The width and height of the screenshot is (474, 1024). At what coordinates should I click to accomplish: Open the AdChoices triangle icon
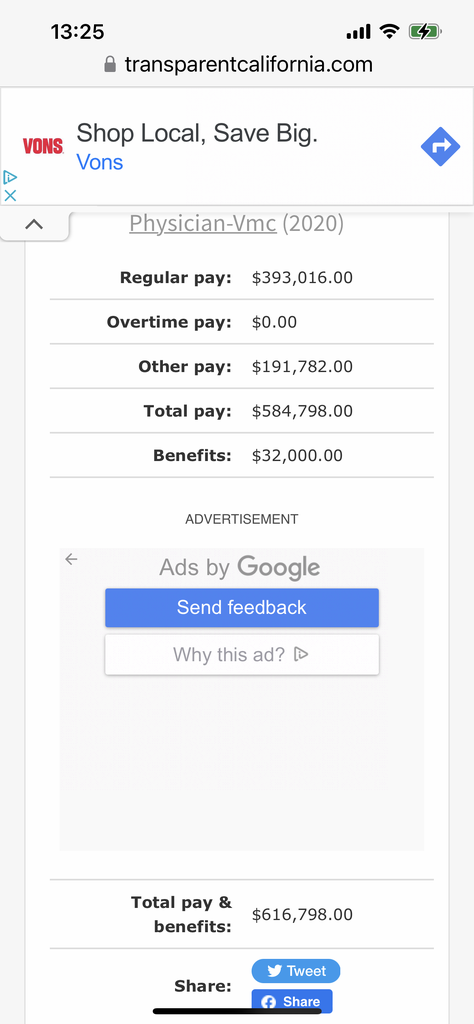10,177
